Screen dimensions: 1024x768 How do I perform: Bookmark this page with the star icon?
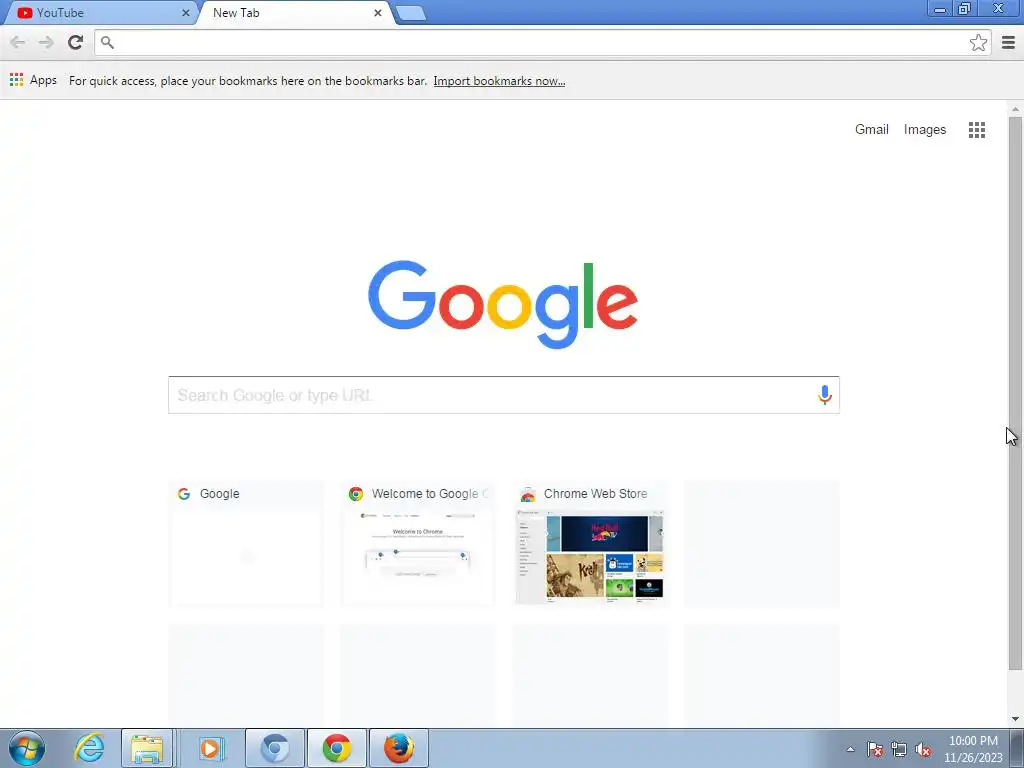pyautogui.click(x=978, y=42)
